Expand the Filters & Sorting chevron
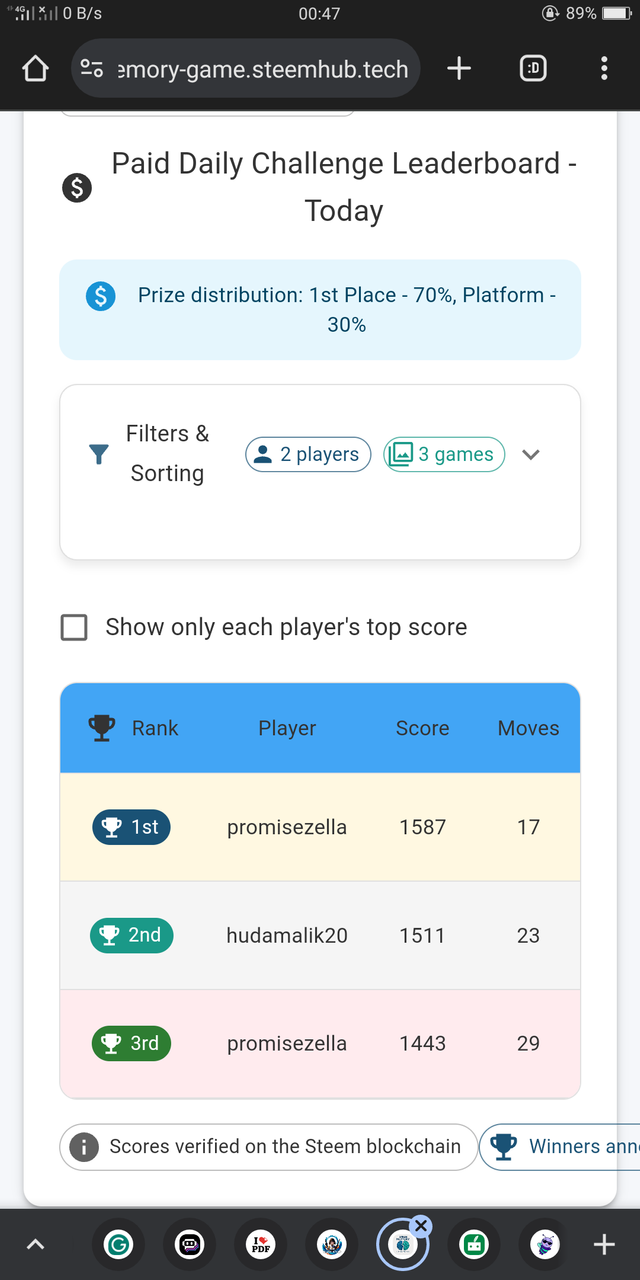The width and height of the screenshot is (640, 1280). pos(531,455)
